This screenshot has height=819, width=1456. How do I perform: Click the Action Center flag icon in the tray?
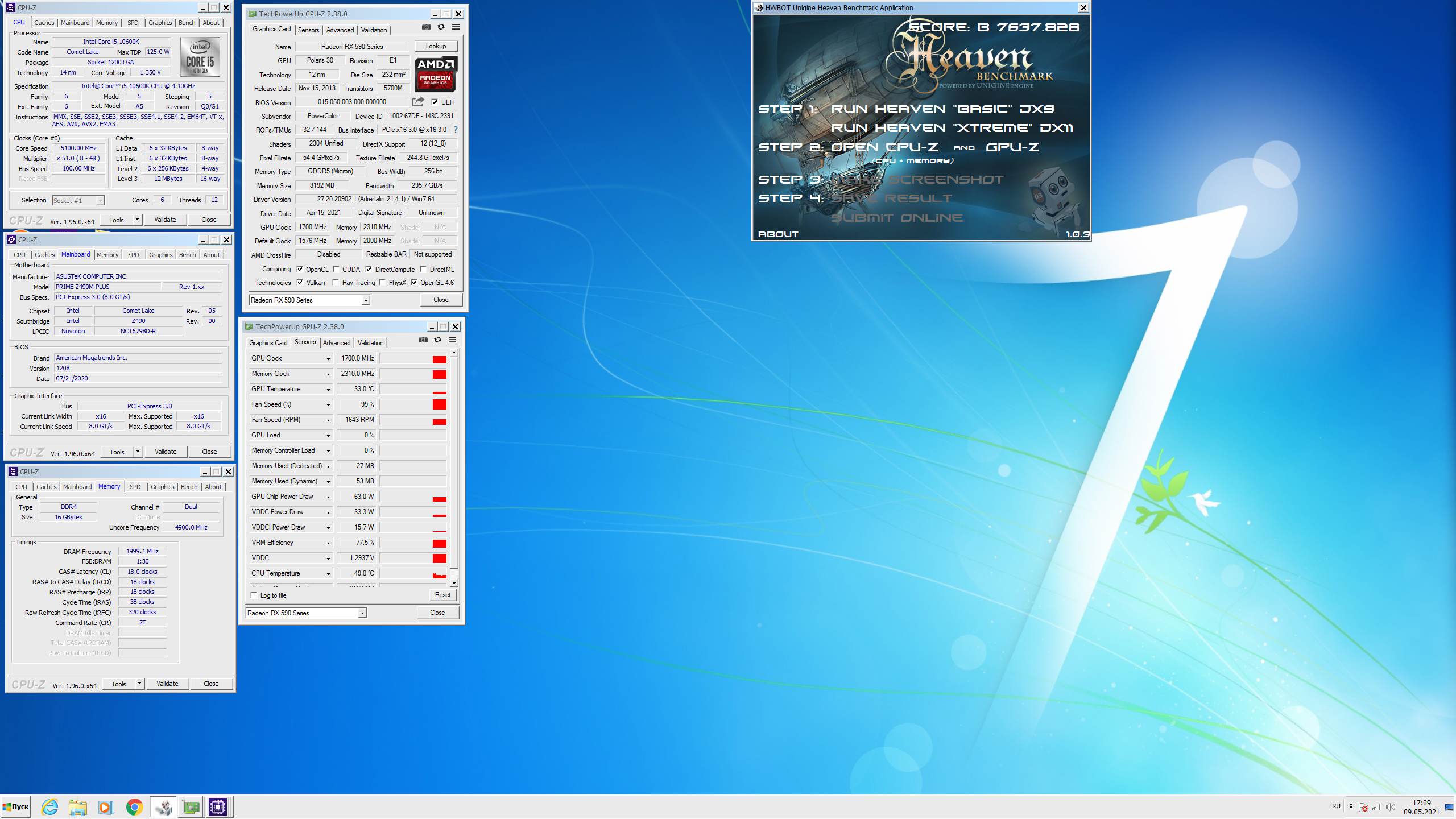[x=1363, y=806]
